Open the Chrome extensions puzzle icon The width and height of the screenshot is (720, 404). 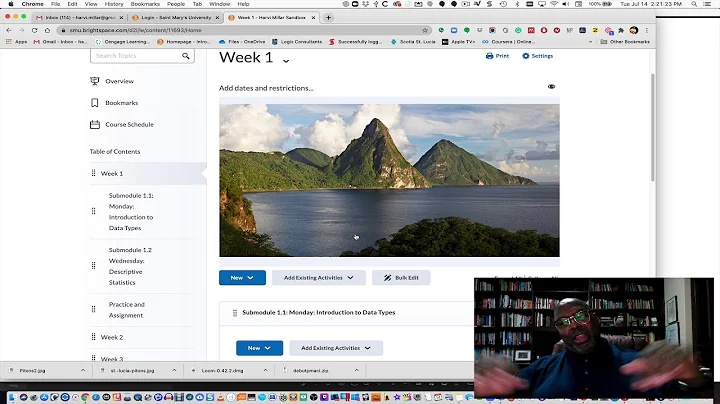coord(621,30)
